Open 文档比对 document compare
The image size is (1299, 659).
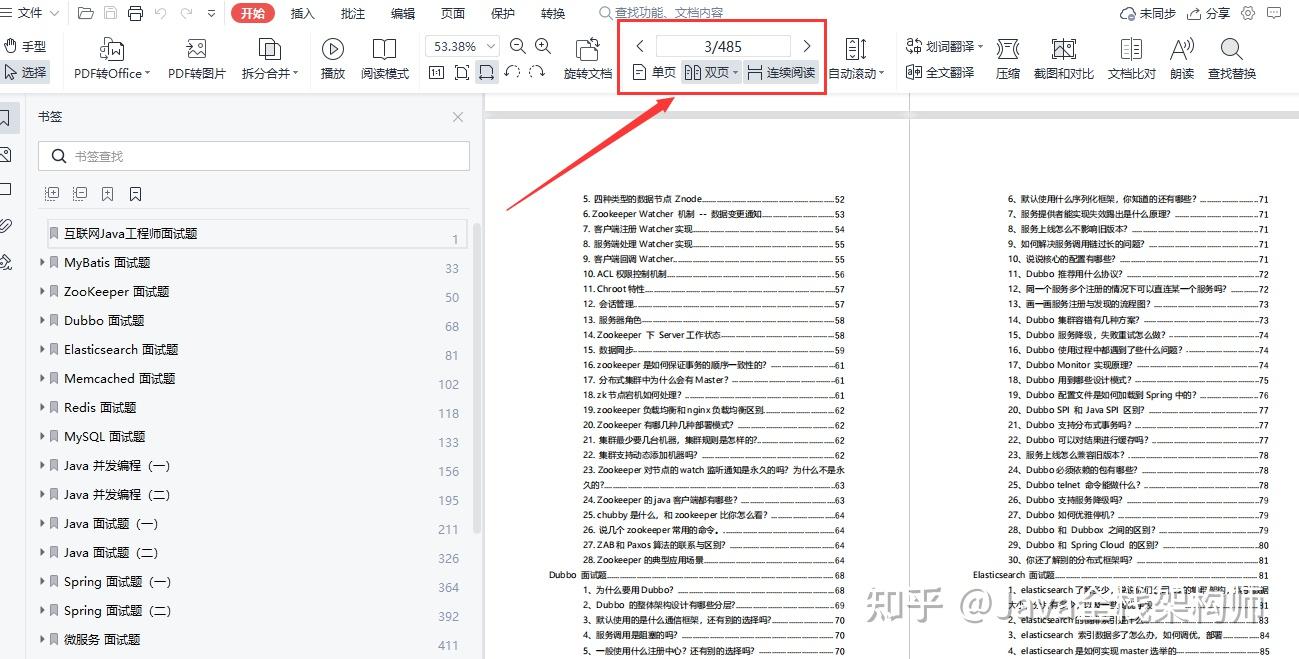[x=1132, y=59]
